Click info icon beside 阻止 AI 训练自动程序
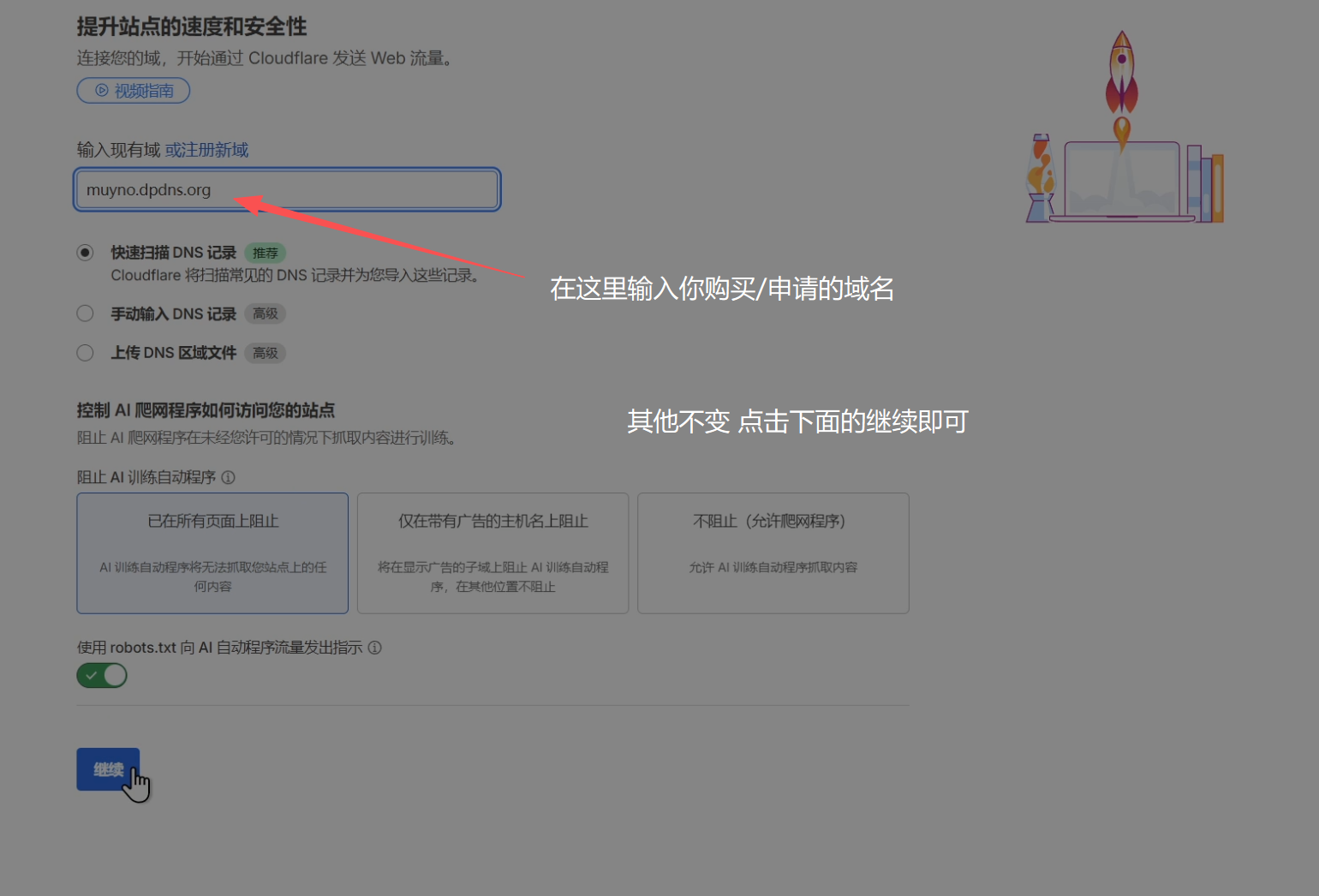The image size is (1319, 896). [x=228, y=477]
